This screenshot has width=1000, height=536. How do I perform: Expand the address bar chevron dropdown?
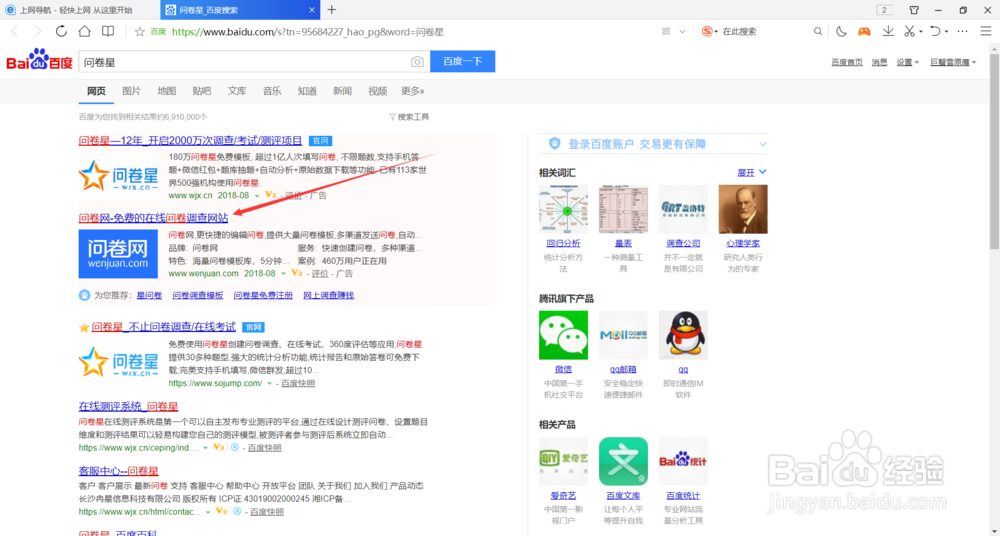pos(682,31)
